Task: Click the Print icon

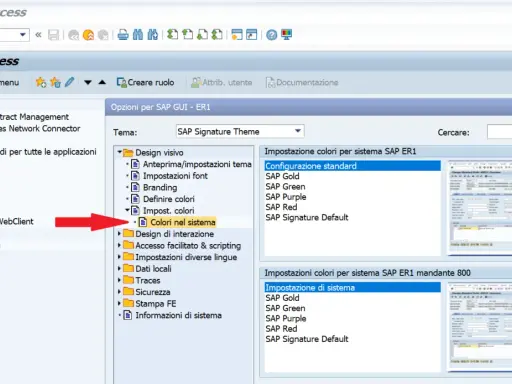Action: point(123,35)
